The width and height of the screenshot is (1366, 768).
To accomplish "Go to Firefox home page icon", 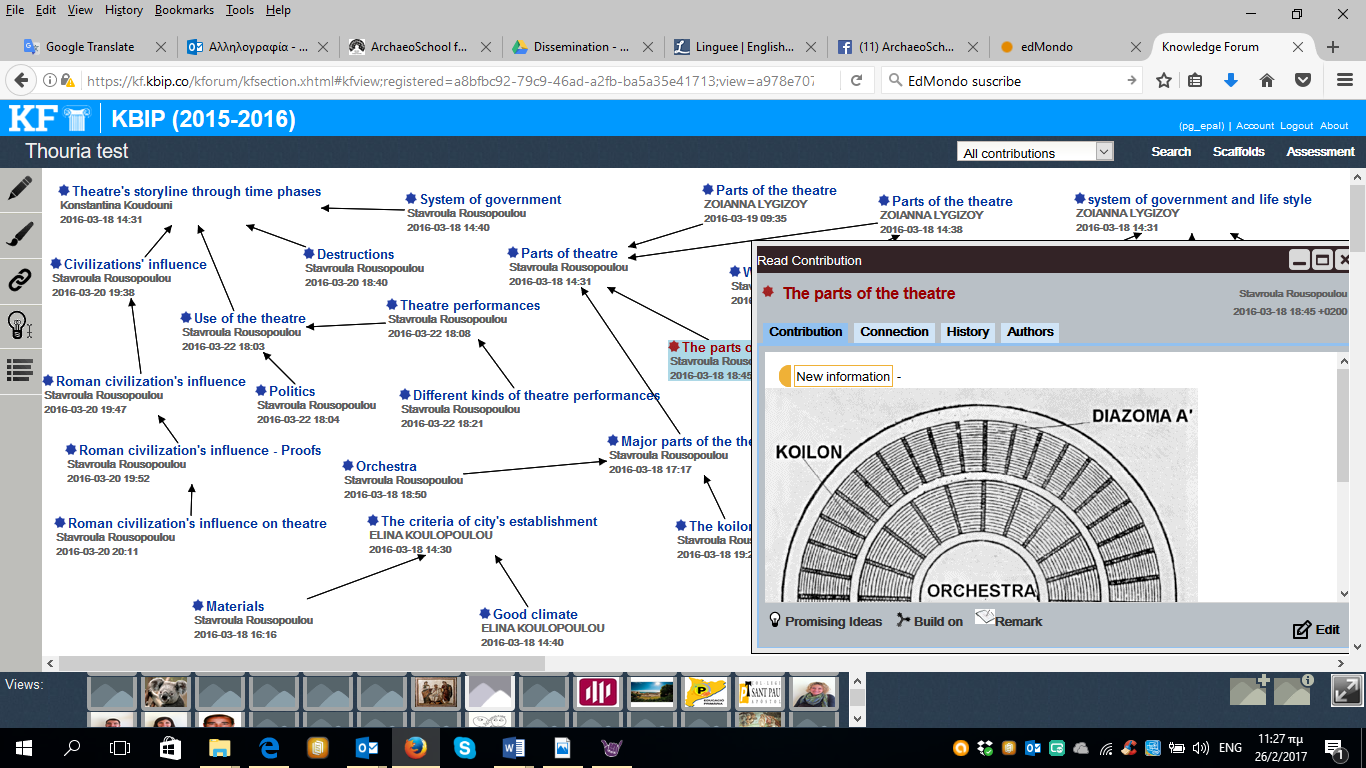I will click(x=1266, y=81).
